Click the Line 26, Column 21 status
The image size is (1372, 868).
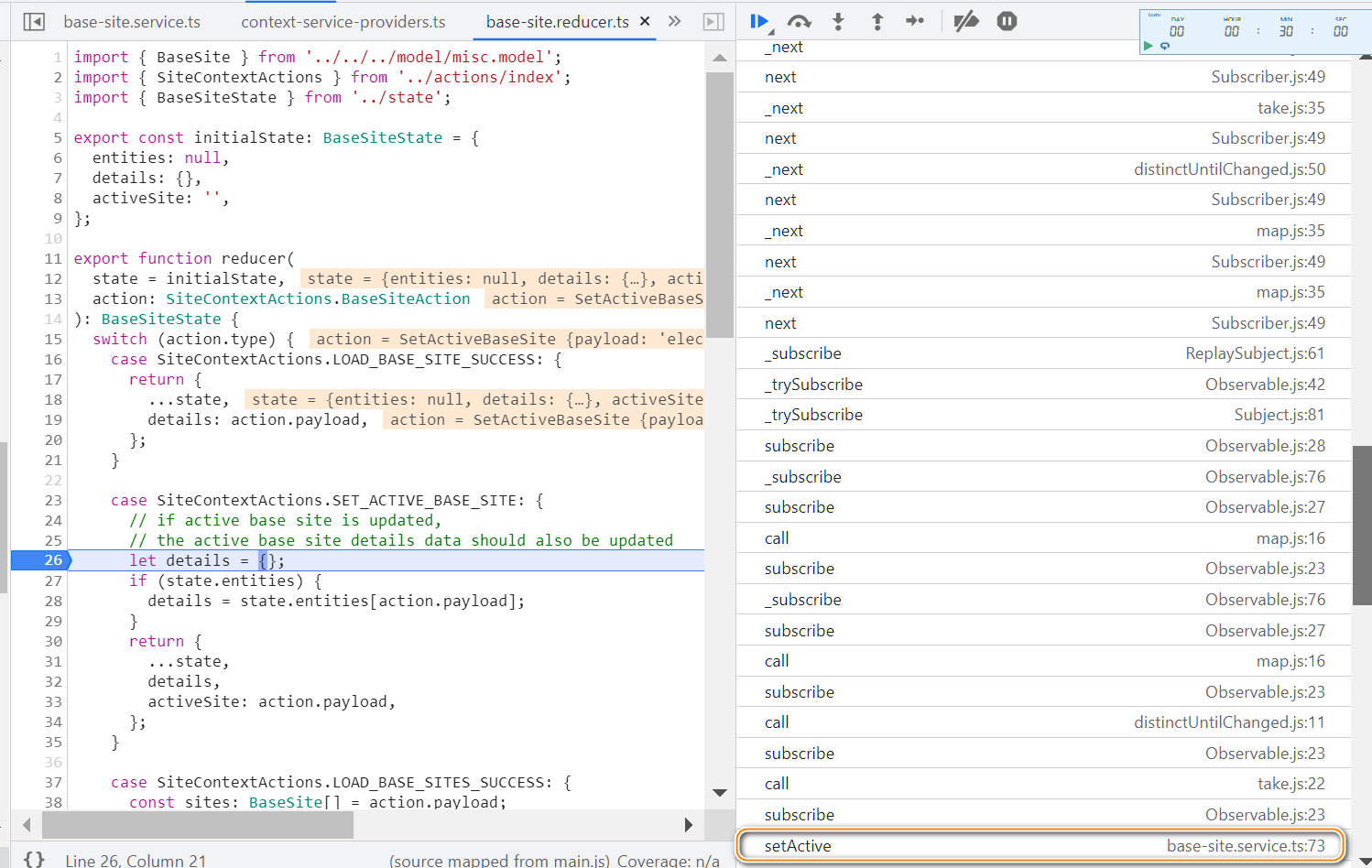click(136, 861)
